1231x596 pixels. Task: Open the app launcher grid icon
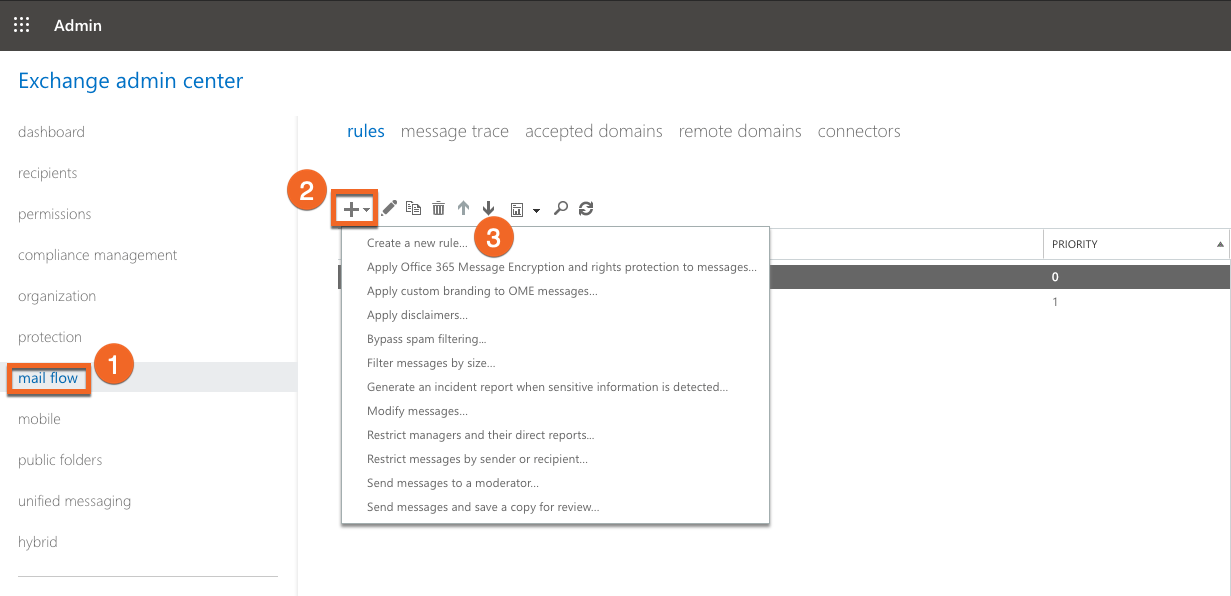(21, 25)
